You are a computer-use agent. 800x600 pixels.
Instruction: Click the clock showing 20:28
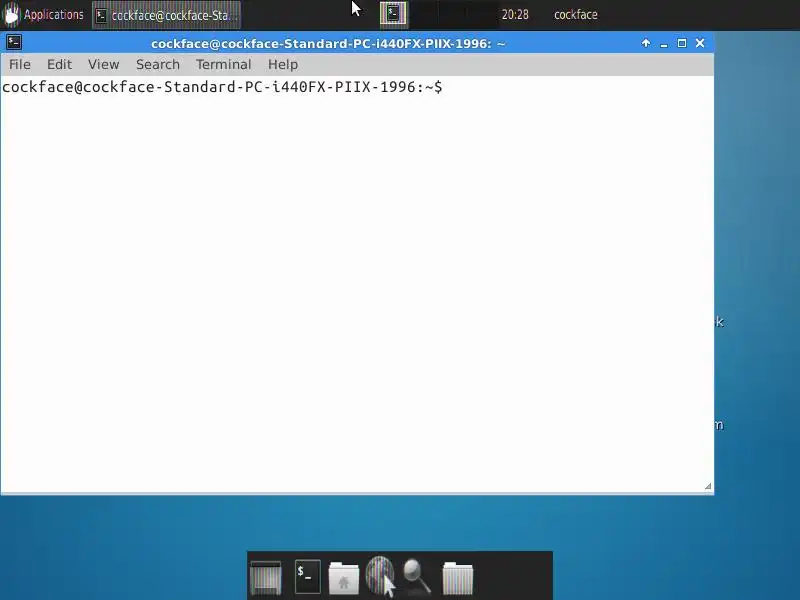coord(515,15)
